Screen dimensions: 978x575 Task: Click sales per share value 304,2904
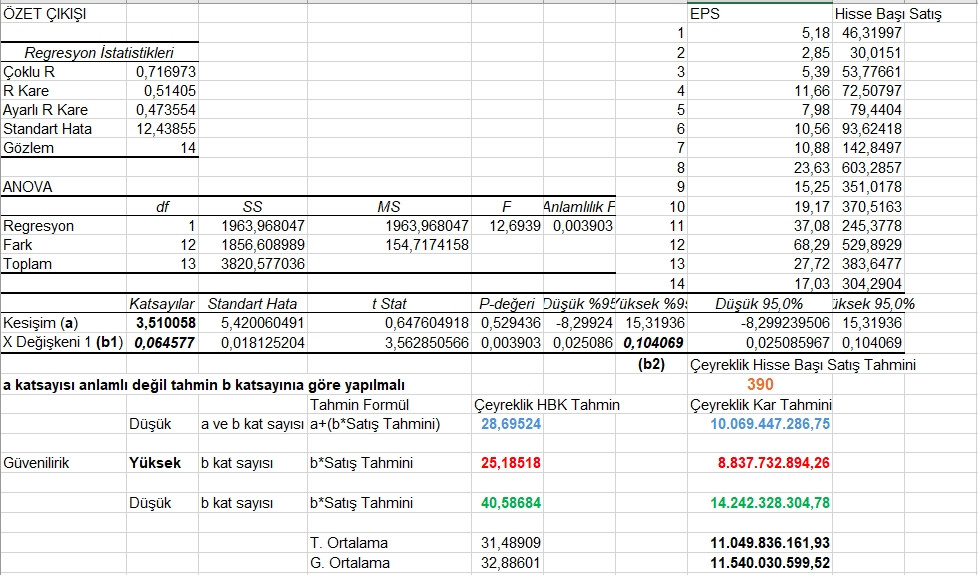[x=871, y=284]
